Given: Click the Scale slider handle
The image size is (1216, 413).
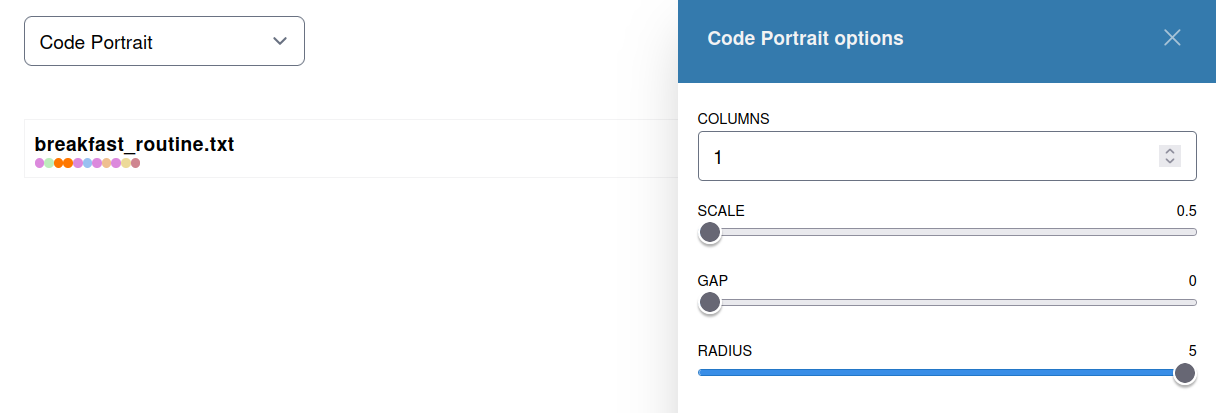Looking at the screenshot, I should (x=710, y=232).
